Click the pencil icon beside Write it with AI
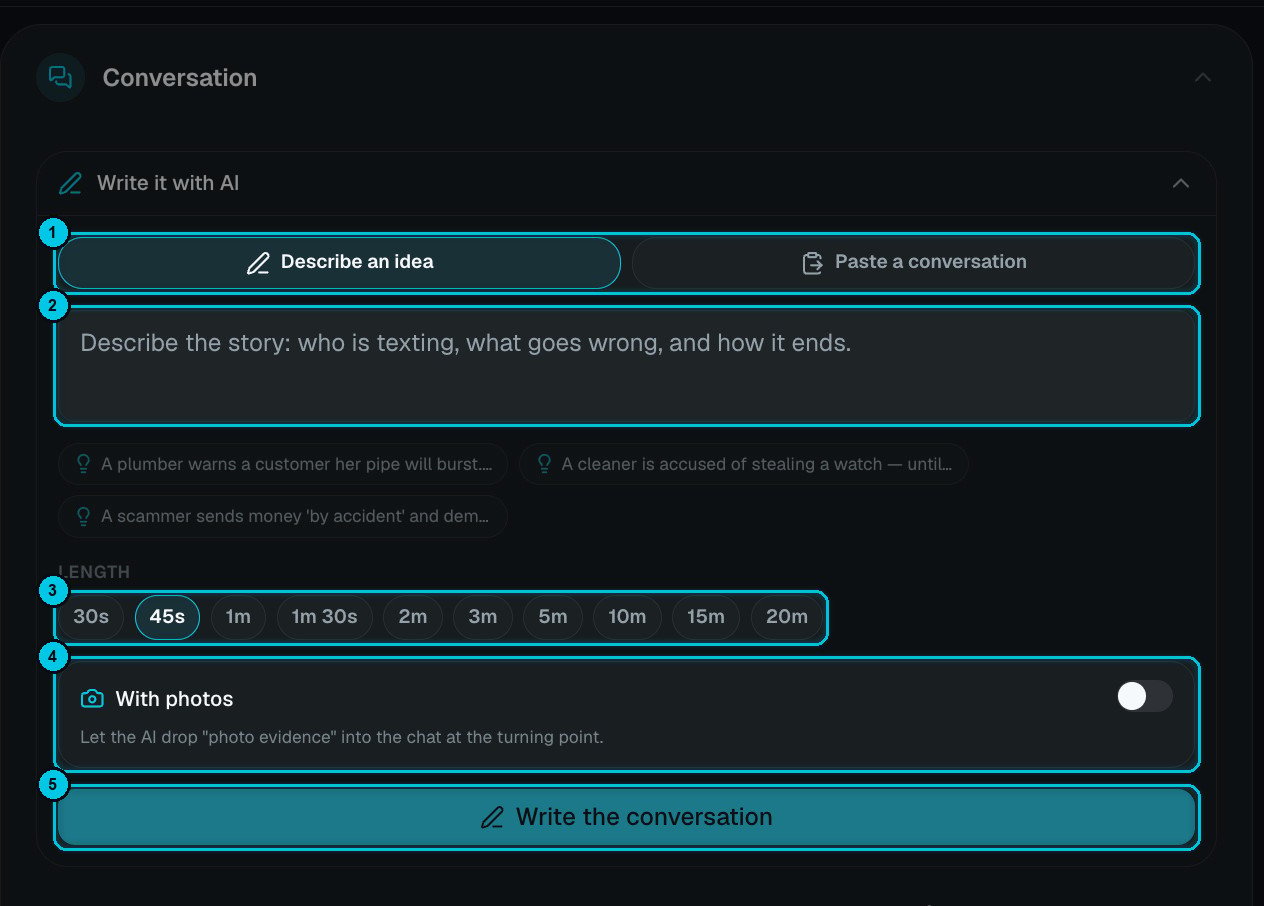Screen dimensions: 1264x906 (x=70, y=184)
